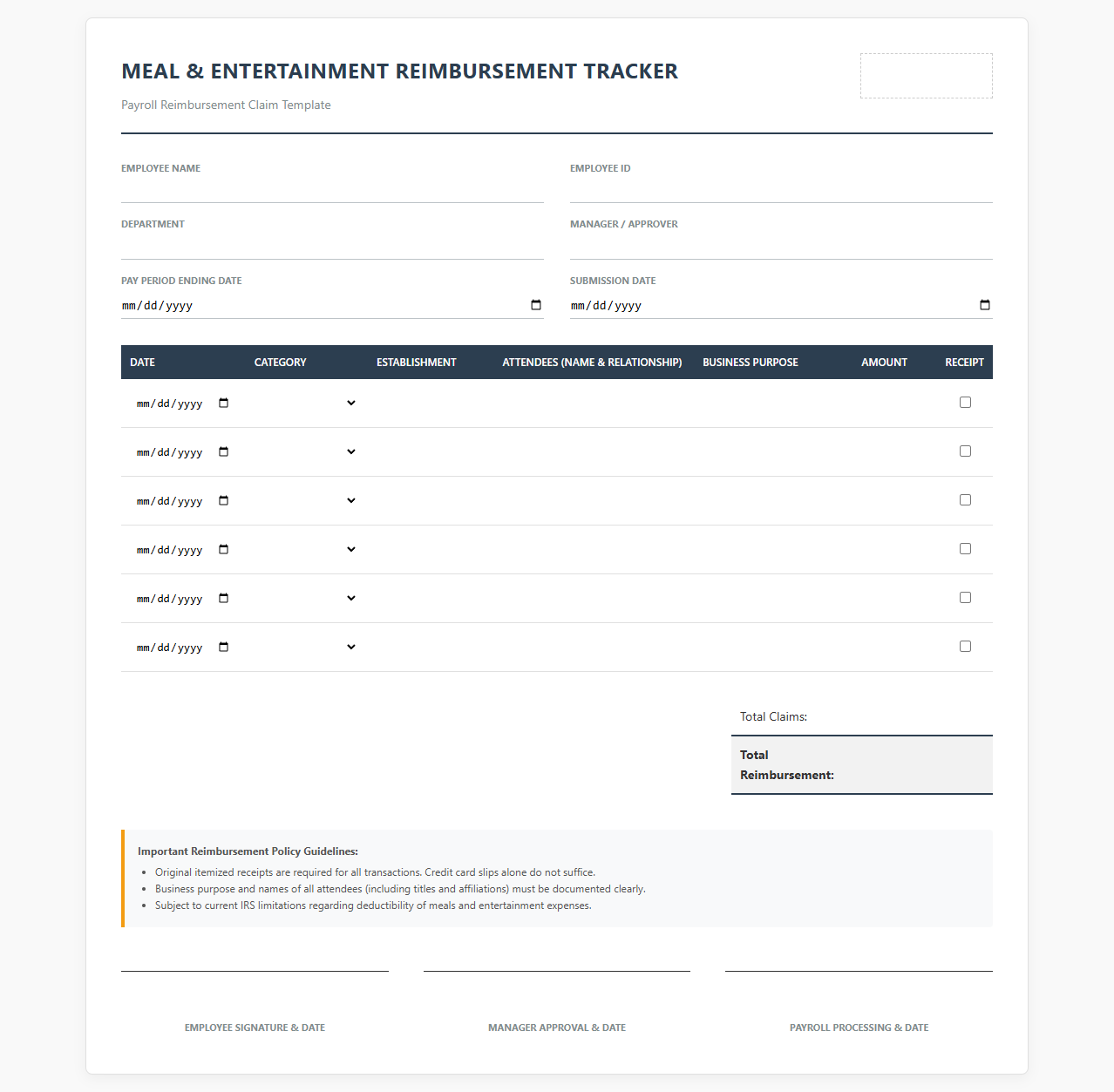This screenshot has width=1114, height=1092.
Task: Click Establishment cell in first row
Action: click(x=431, y=403)
